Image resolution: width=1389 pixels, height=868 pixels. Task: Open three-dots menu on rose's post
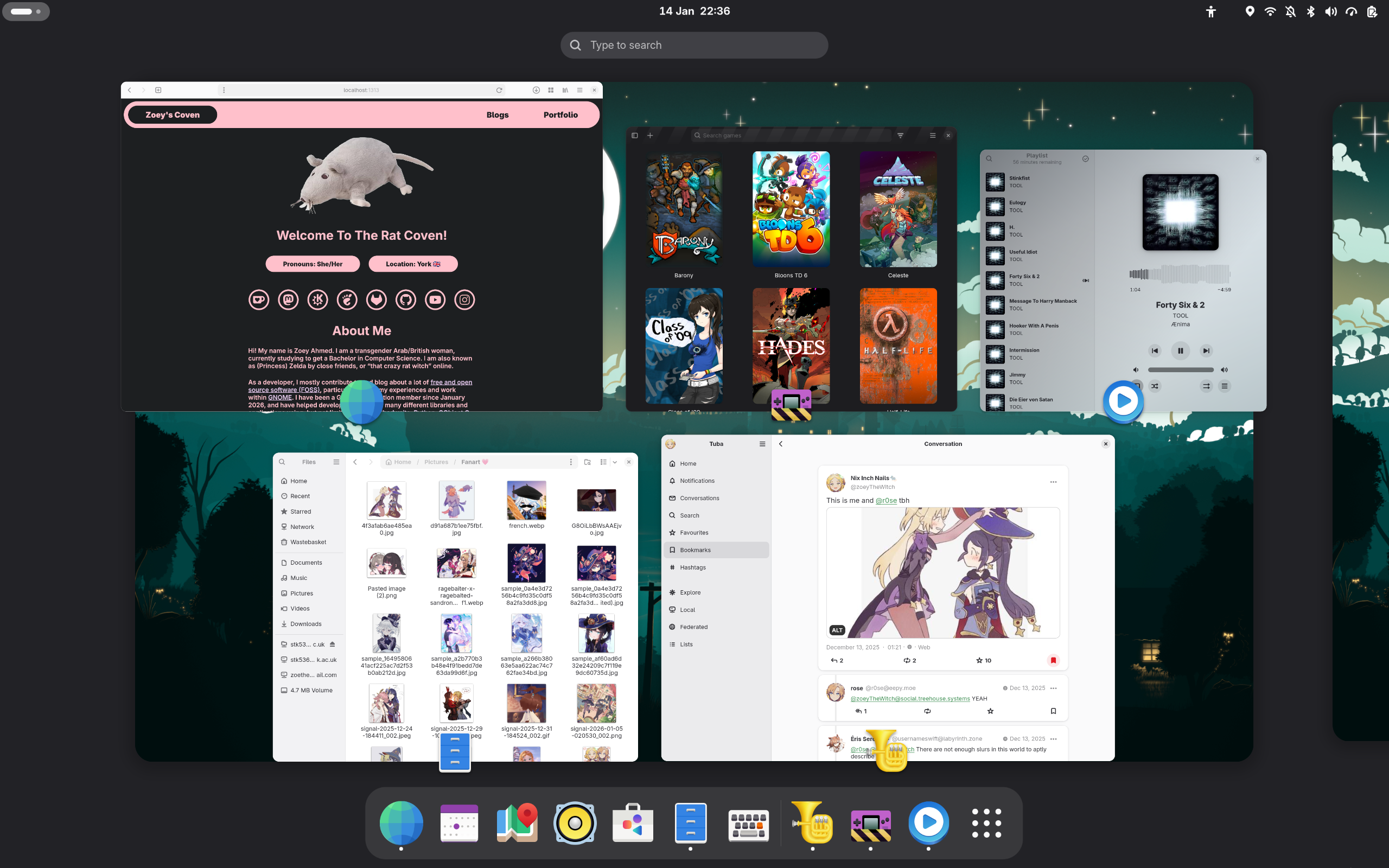1053,688
